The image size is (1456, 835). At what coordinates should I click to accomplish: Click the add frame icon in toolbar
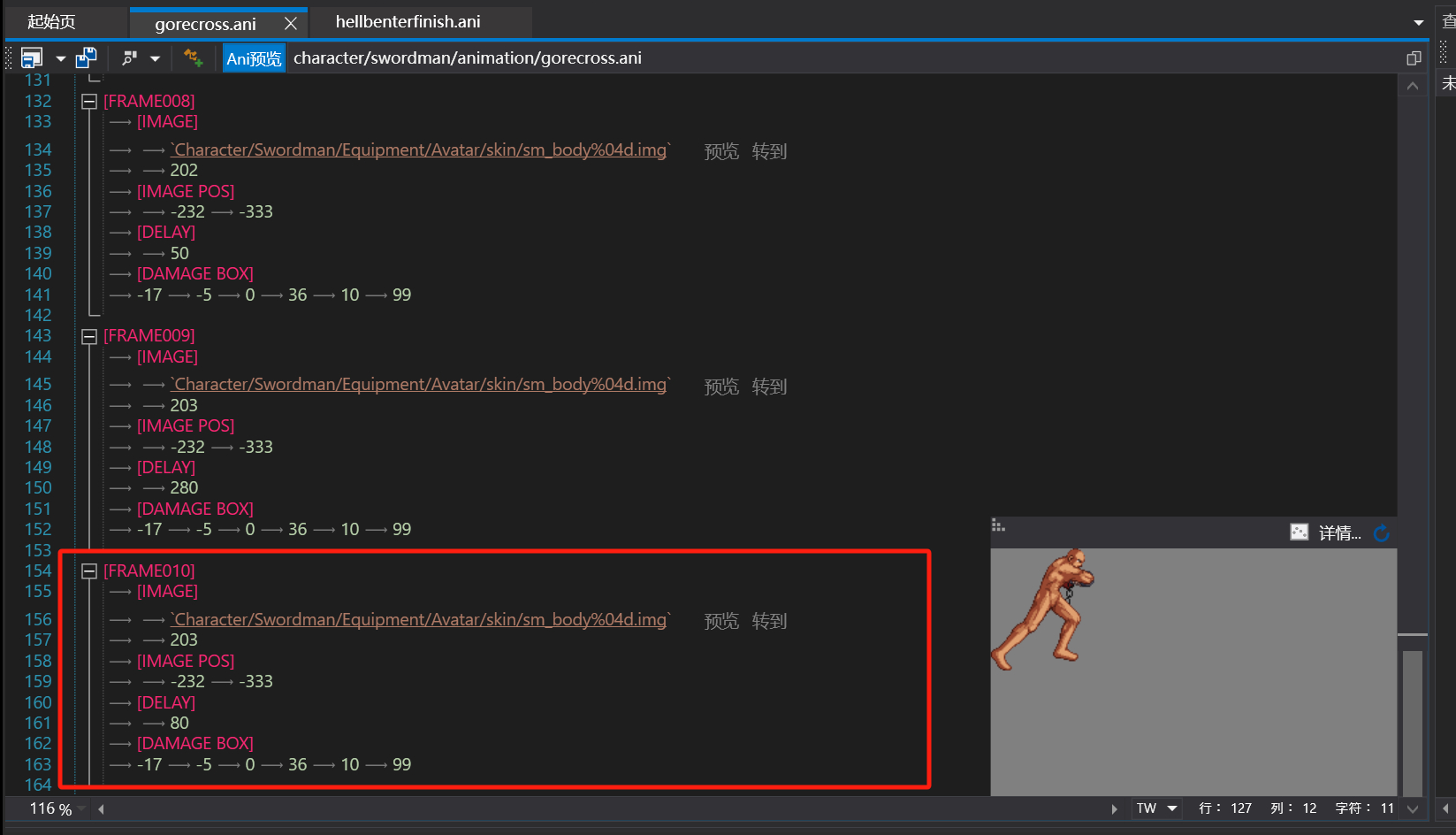(x=193, y=58)
